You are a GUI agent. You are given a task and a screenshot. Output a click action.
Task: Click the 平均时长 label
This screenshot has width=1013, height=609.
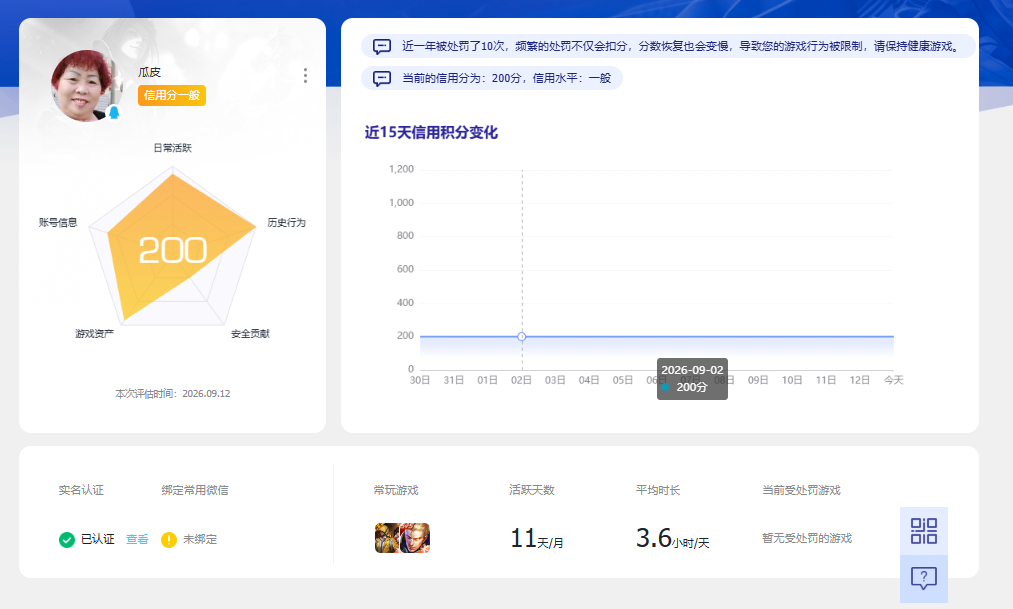click(658, 490)
